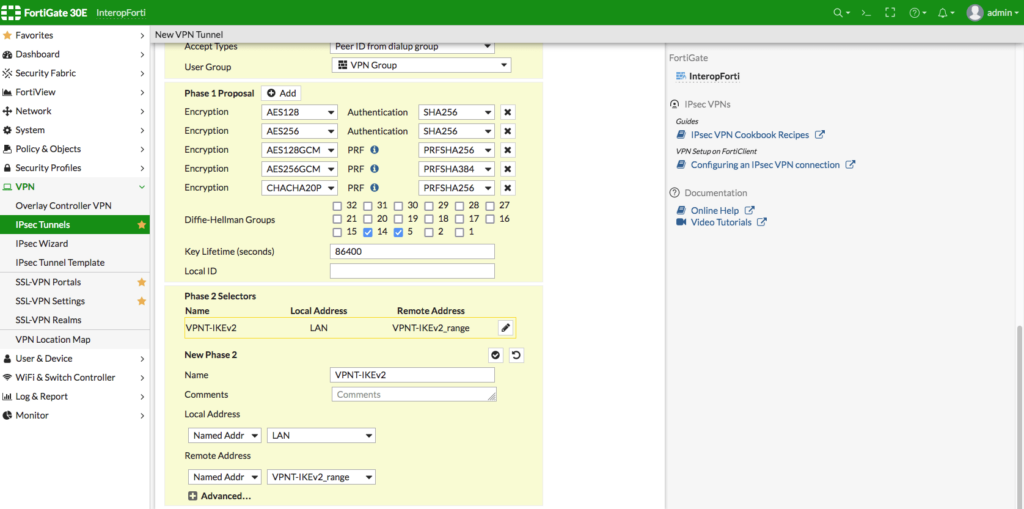Check Diffie-Hellman group 15
Viewport: 1024px width, 509px height.
coord(337,232)
